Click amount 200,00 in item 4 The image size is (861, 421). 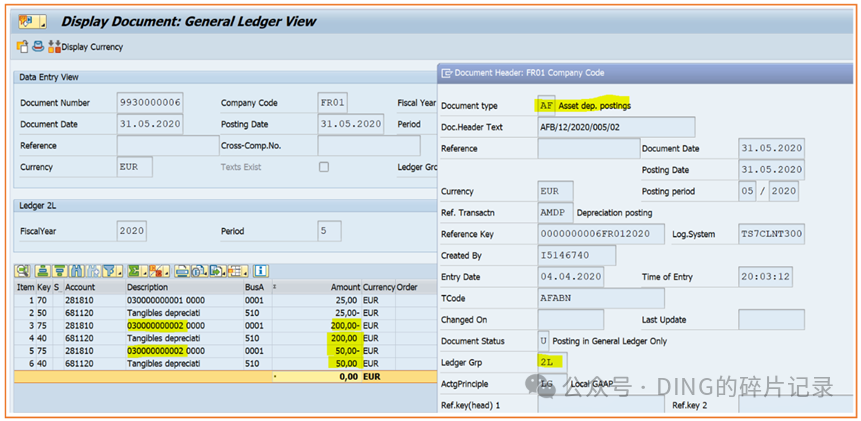[344, 338]
